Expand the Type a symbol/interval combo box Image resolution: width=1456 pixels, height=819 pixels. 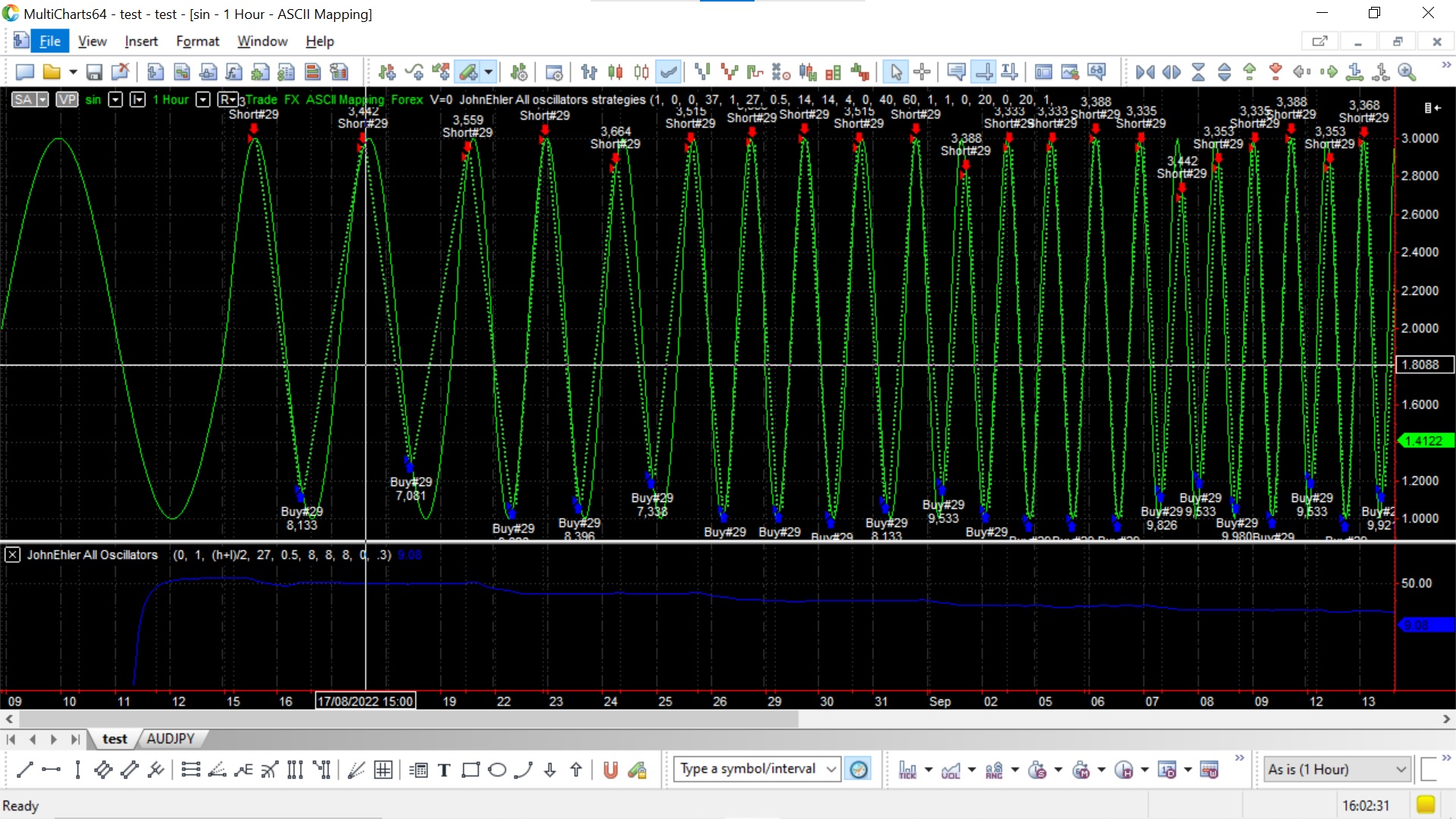[831, 769]
